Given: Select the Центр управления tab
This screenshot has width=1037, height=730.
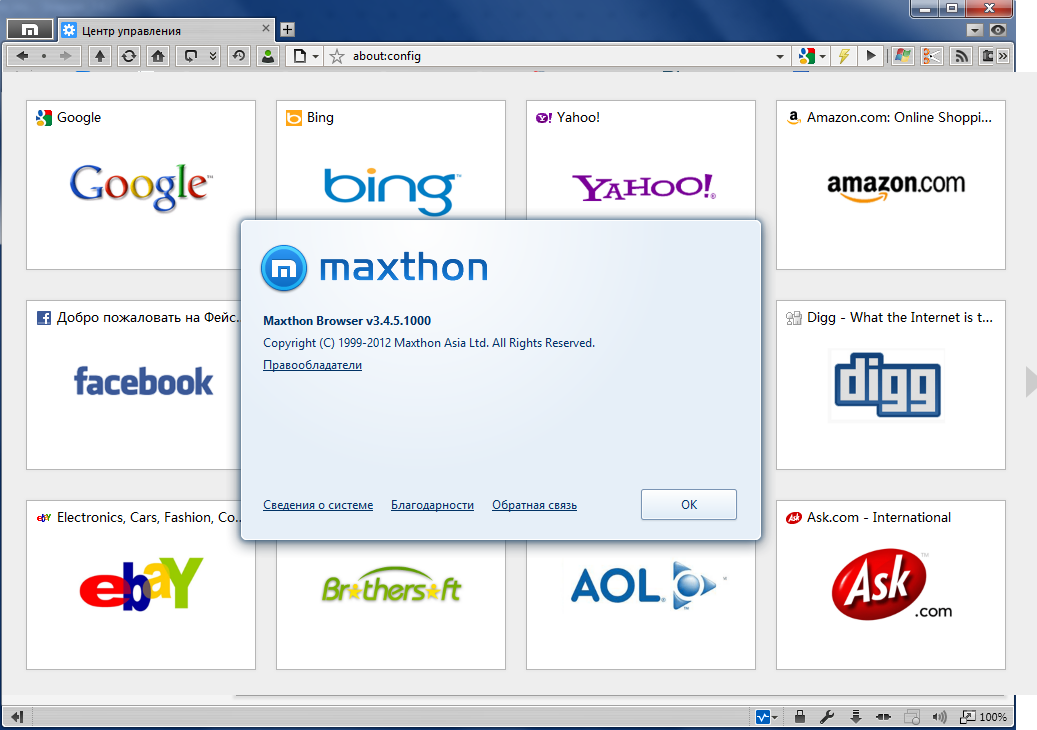Looking at the screenshot, I should [160, 30].
